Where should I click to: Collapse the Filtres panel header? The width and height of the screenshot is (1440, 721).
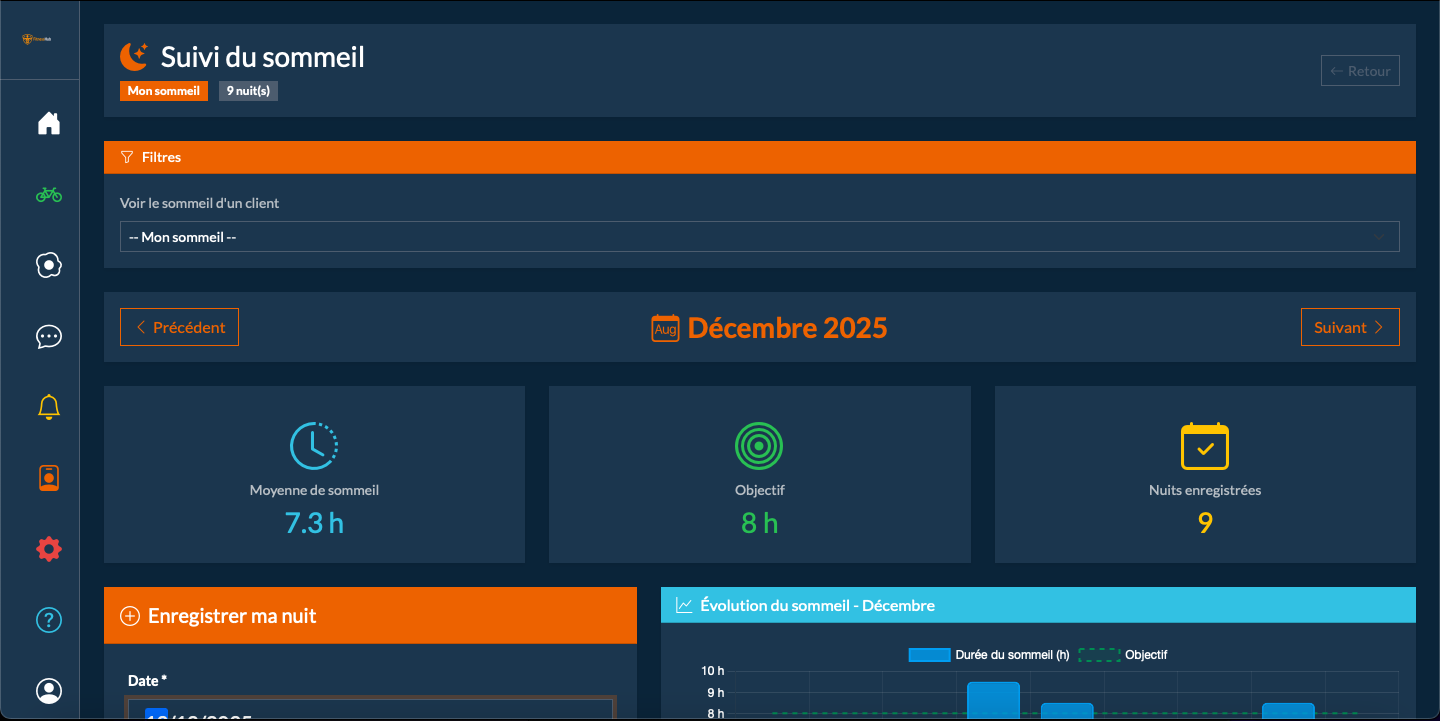[759, 157]
